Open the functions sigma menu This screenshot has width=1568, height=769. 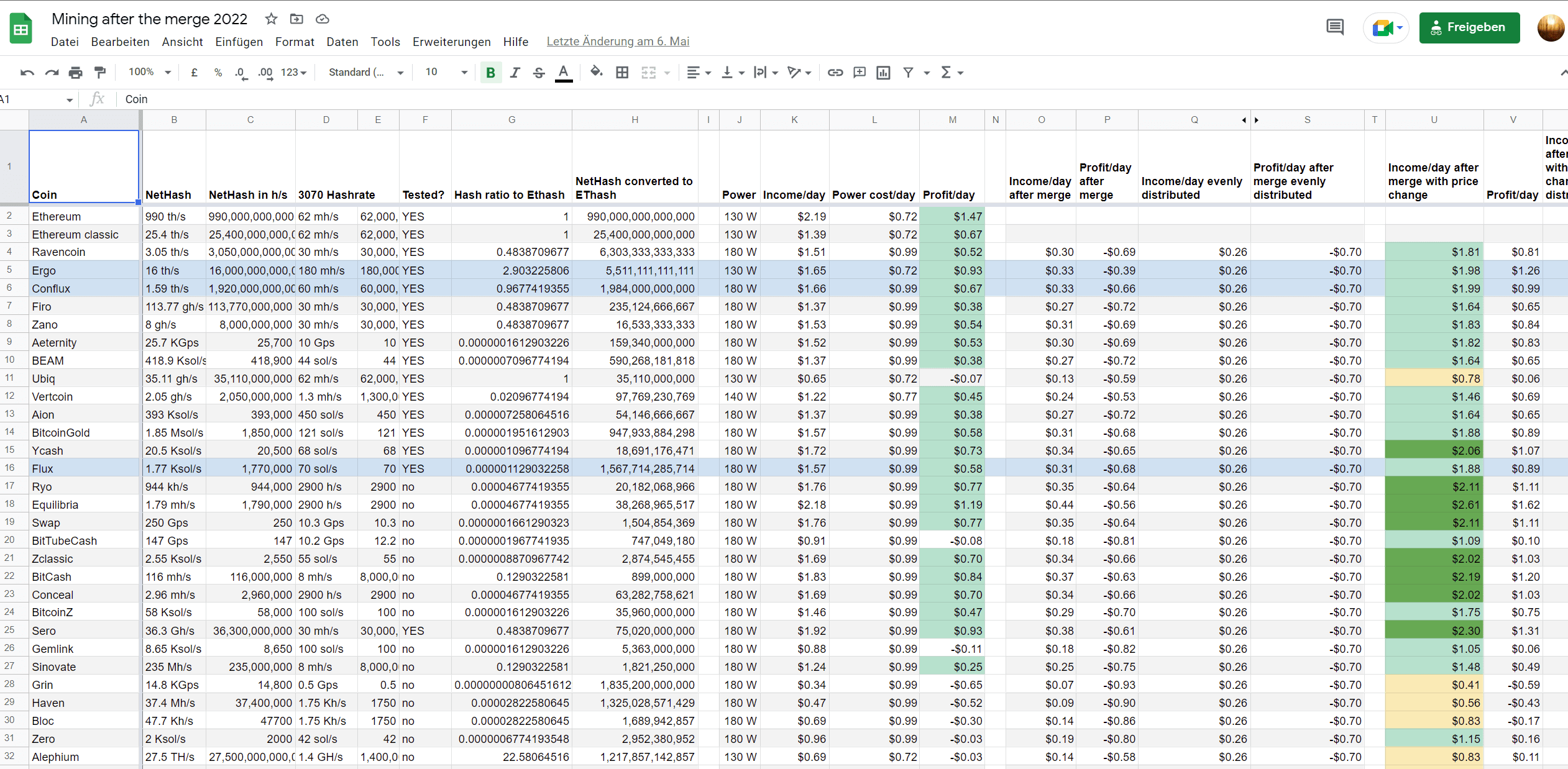(x=951, y=73)
